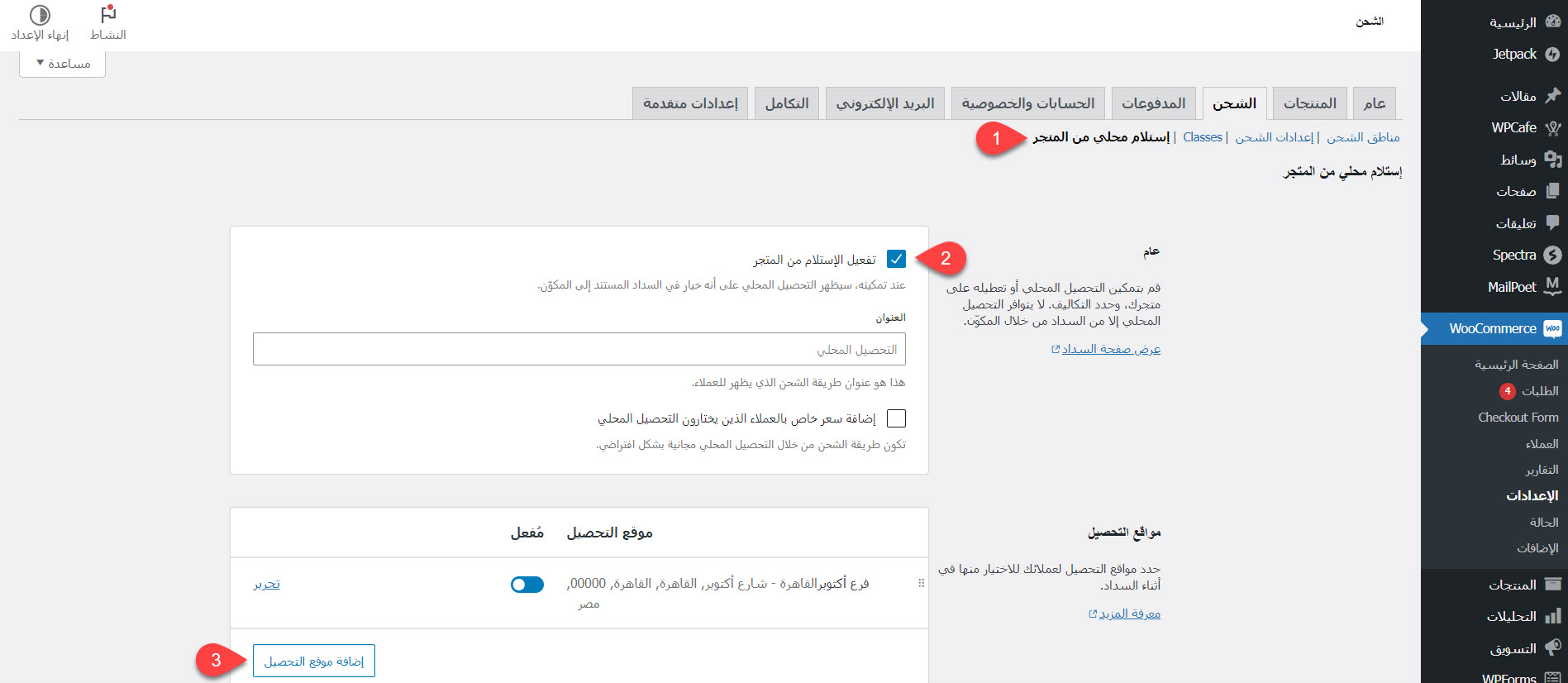Click the WooCommerce Woo icon
This screenshot has width=1568, height=683.
[1551, 329]
